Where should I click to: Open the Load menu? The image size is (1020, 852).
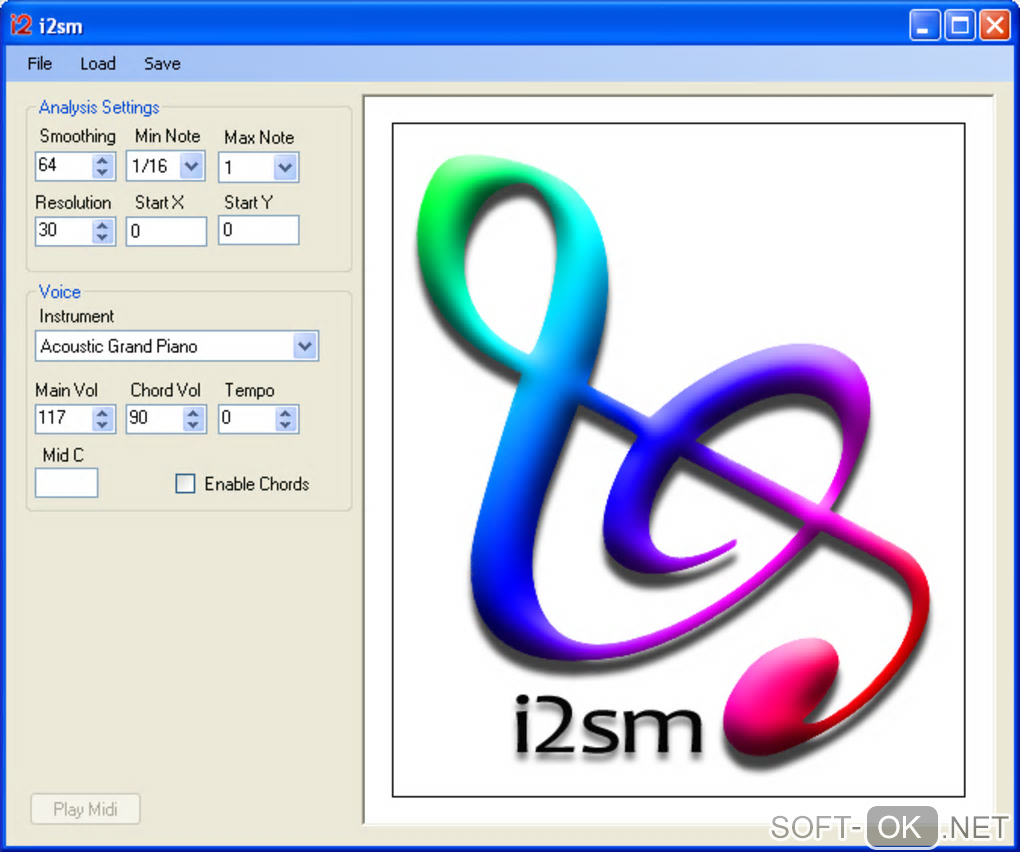(x=98, y=64)
